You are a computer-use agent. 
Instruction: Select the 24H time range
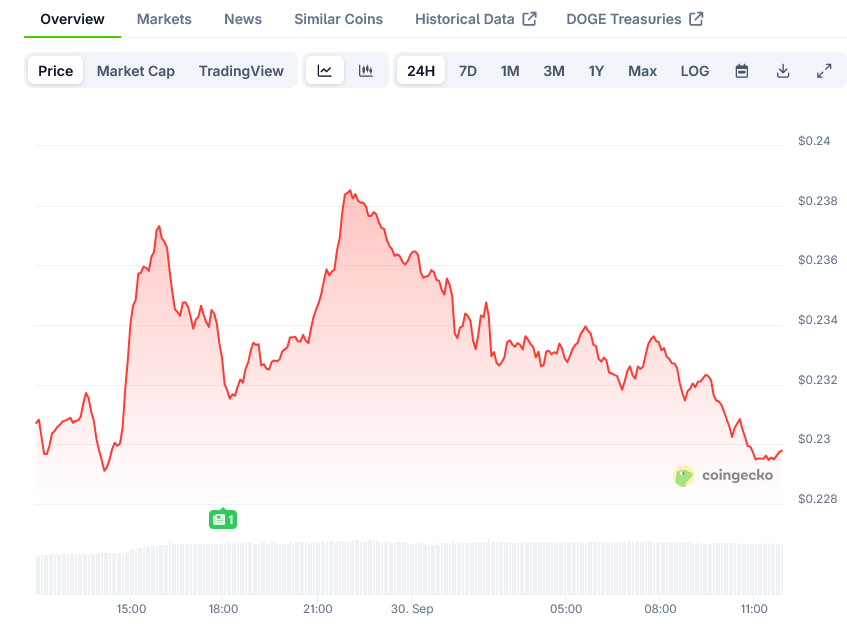(421, 71)
